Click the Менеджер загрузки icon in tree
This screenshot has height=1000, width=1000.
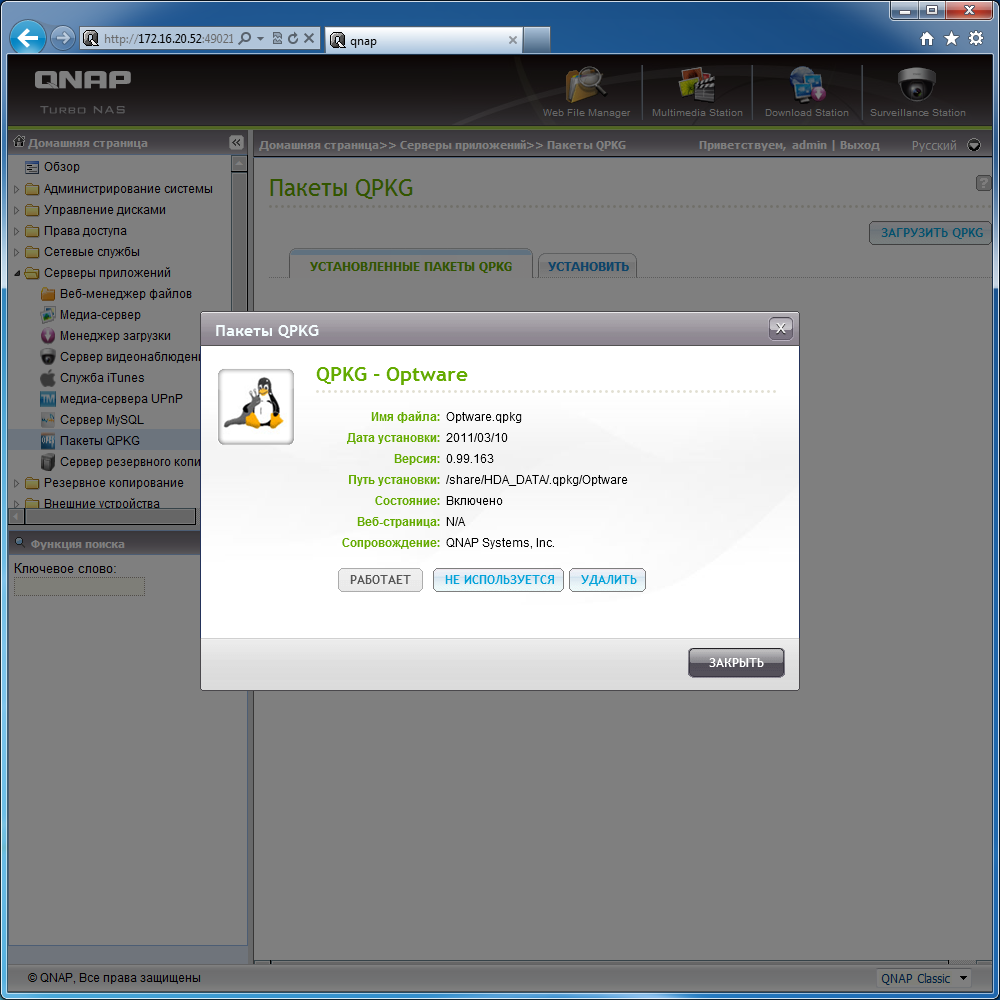pos(47,335)
